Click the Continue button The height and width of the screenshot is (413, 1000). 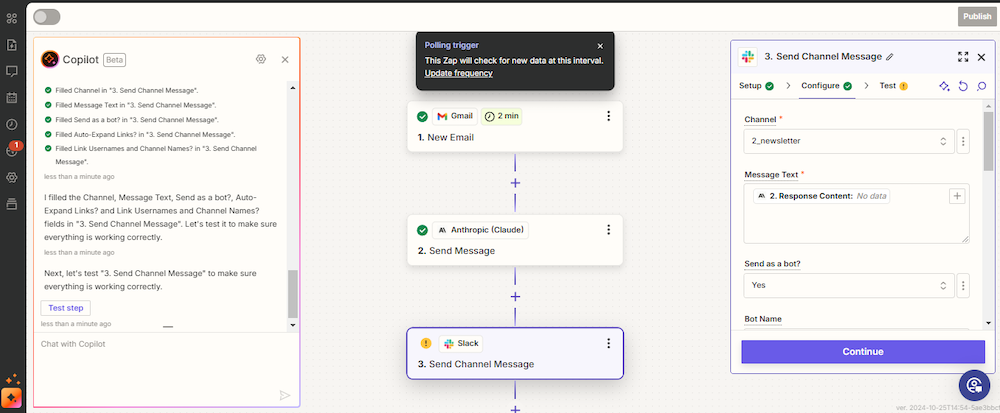(863, 352)
